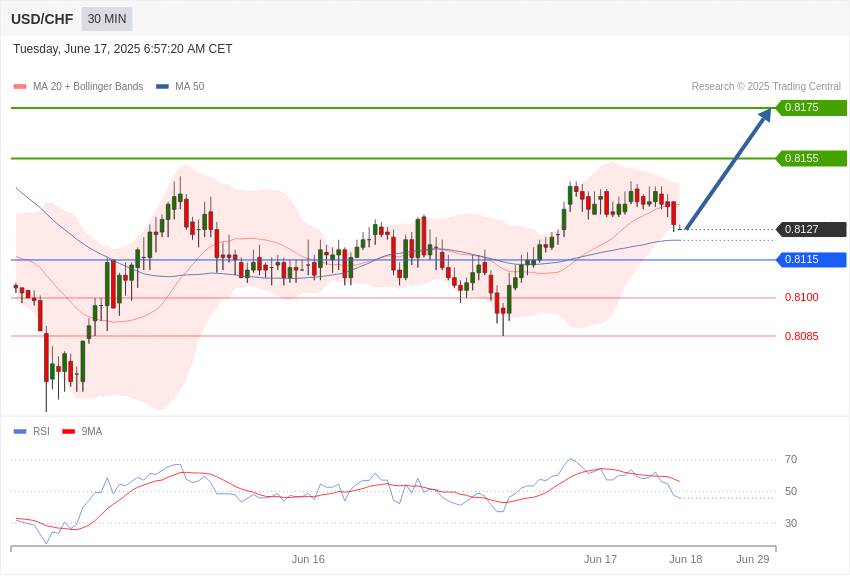
Task: Click the MA 50 legend swatch
Action: tap(162, 86)
